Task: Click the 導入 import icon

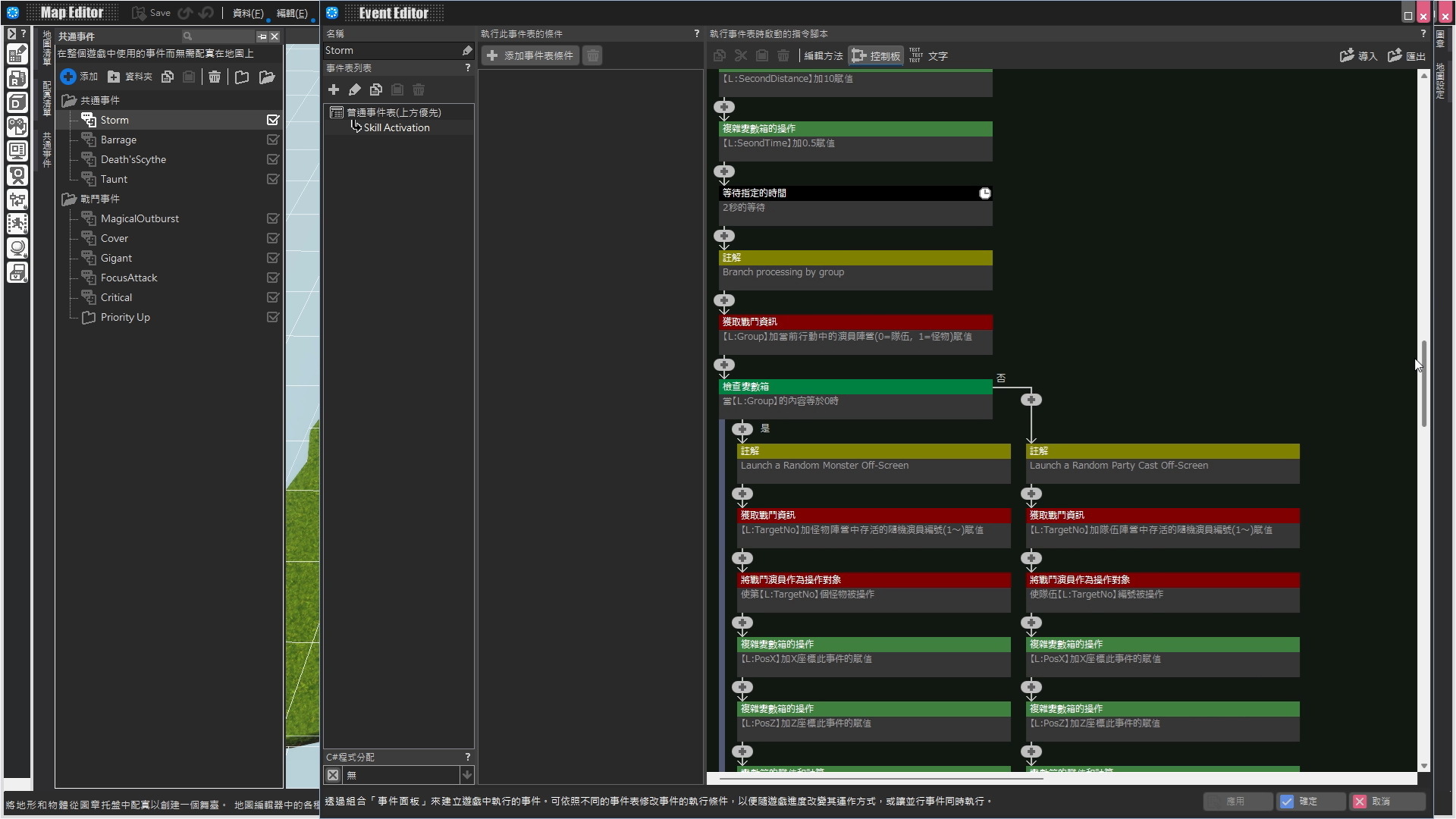Action: point(1347,55)
